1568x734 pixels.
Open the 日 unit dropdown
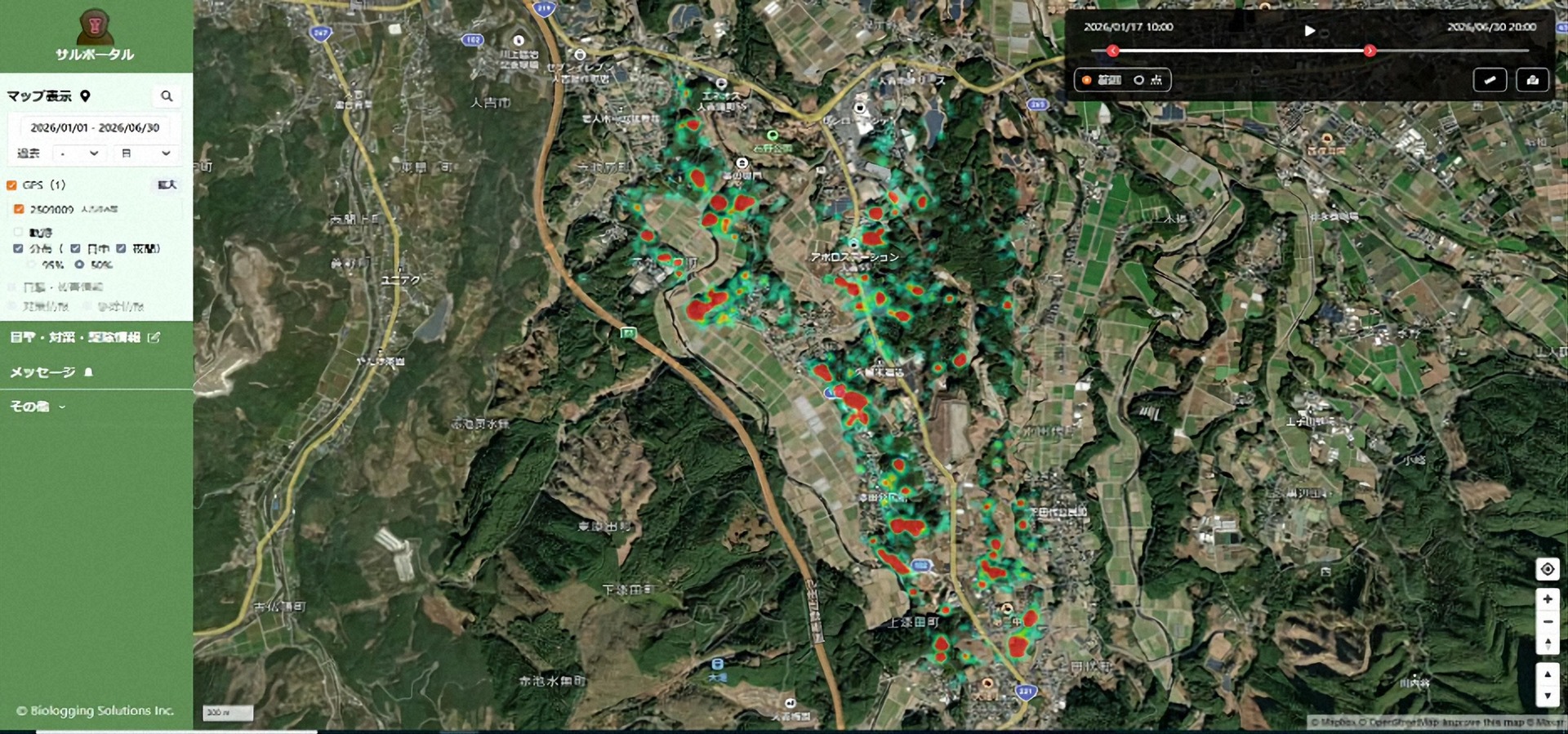click(145, 153)
